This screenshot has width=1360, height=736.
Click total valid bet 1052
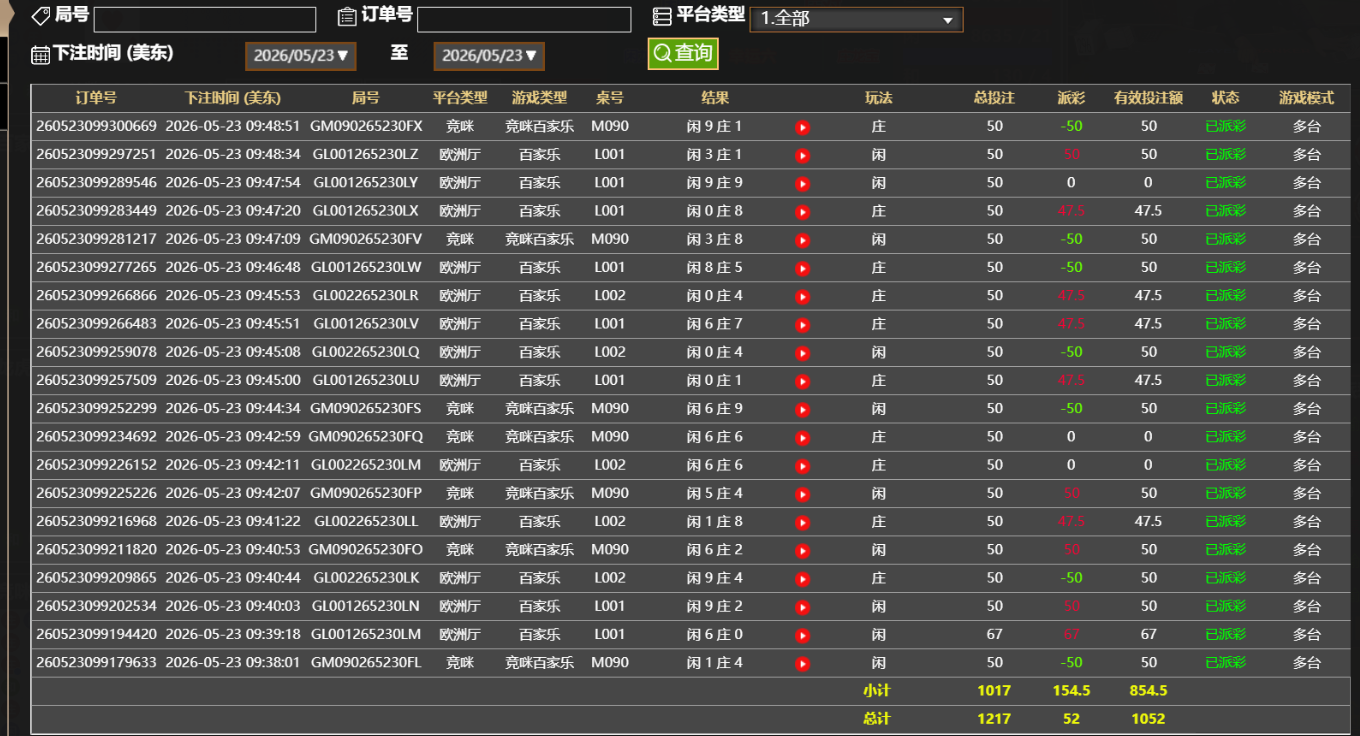1148,719
